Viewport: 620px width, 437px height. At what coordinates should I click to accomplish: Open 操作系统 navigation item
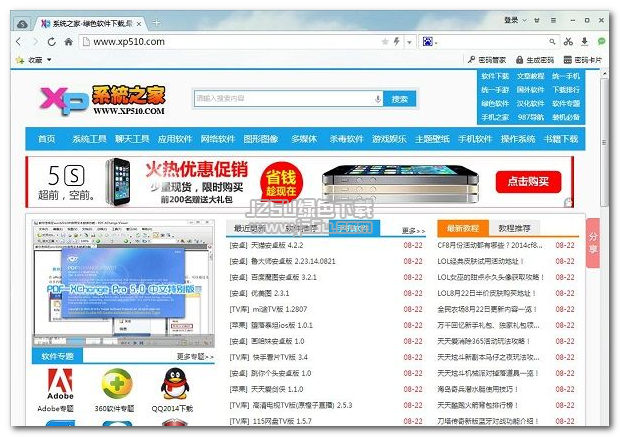click(x=518, y=139)
